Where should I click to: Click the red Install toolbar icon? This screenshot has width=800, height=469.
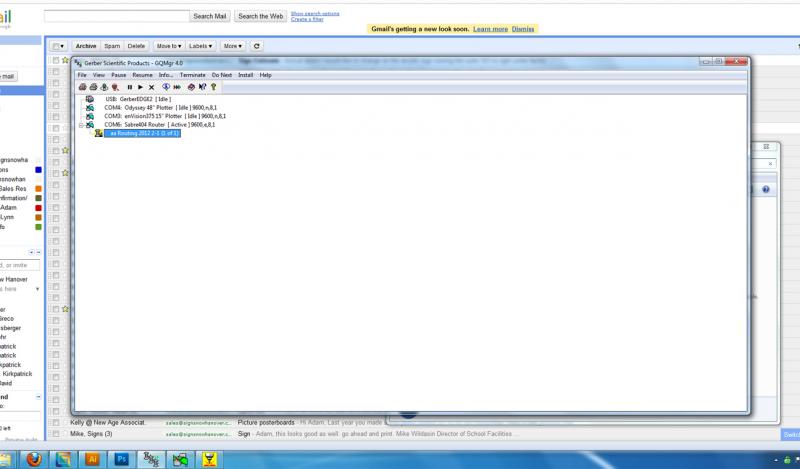[191, 87]
